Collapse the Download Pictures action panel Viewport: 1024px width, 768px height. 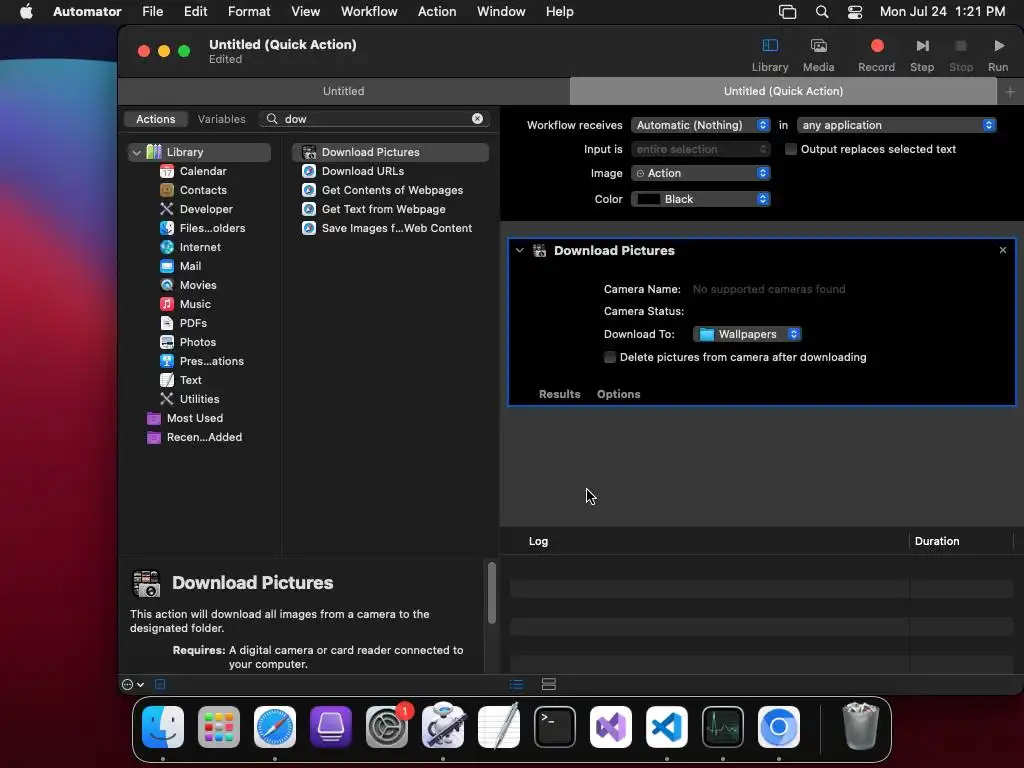pos(519,250)
